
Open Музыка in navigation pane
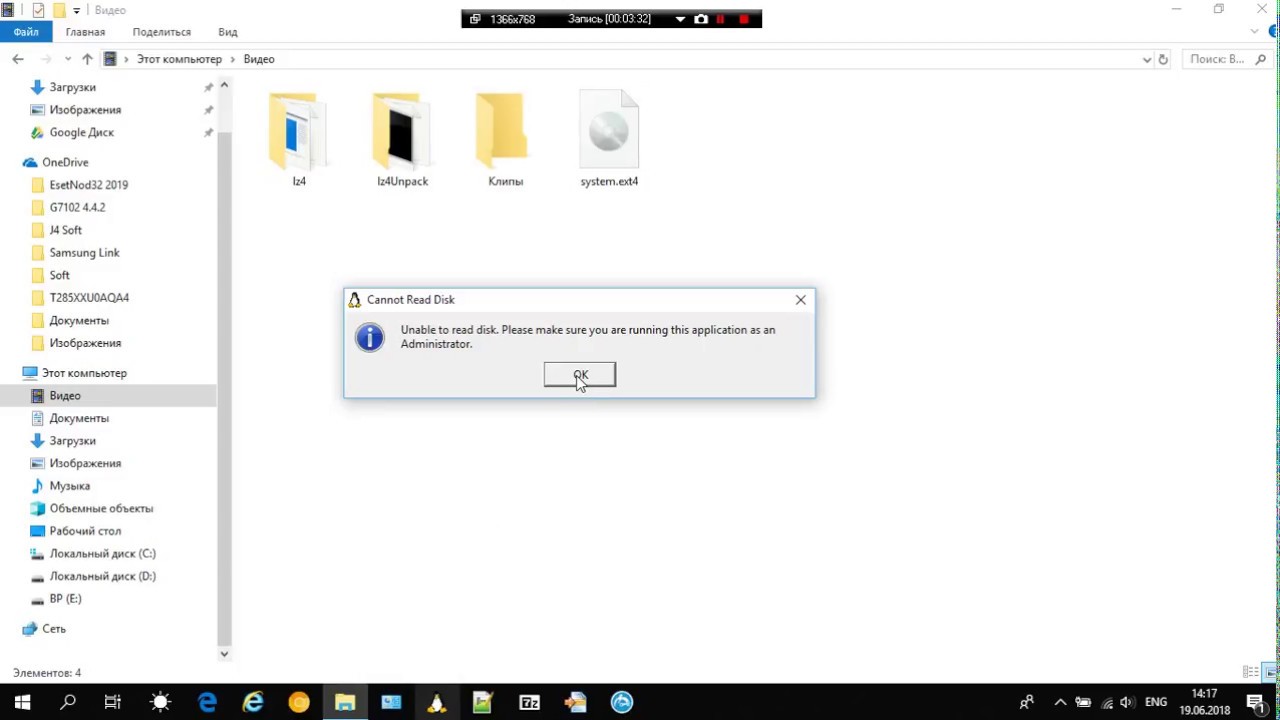[x=69, y=486]
